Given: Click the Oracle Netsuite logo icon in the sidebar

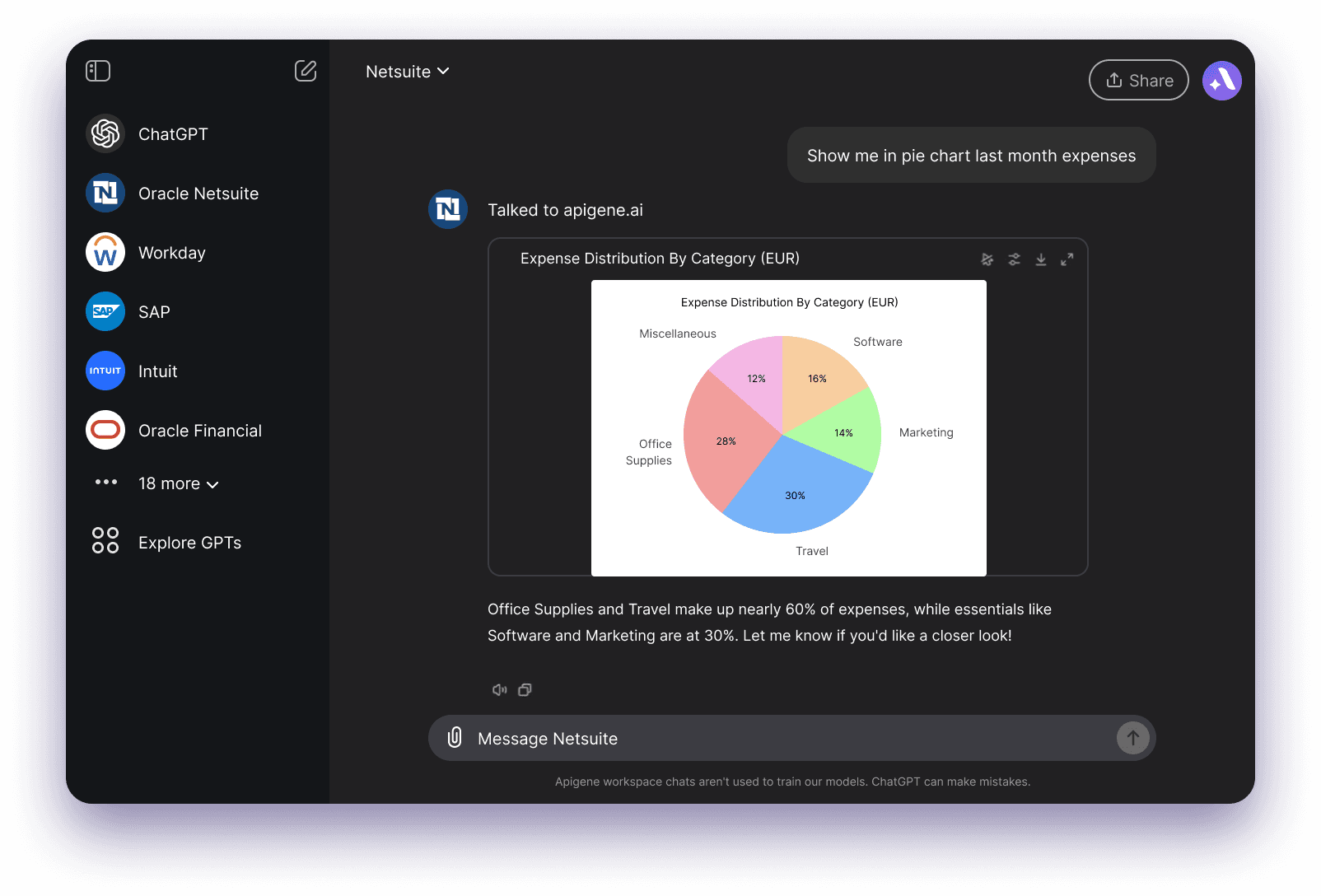Looking at the screenshot, I should click(105, 193).
